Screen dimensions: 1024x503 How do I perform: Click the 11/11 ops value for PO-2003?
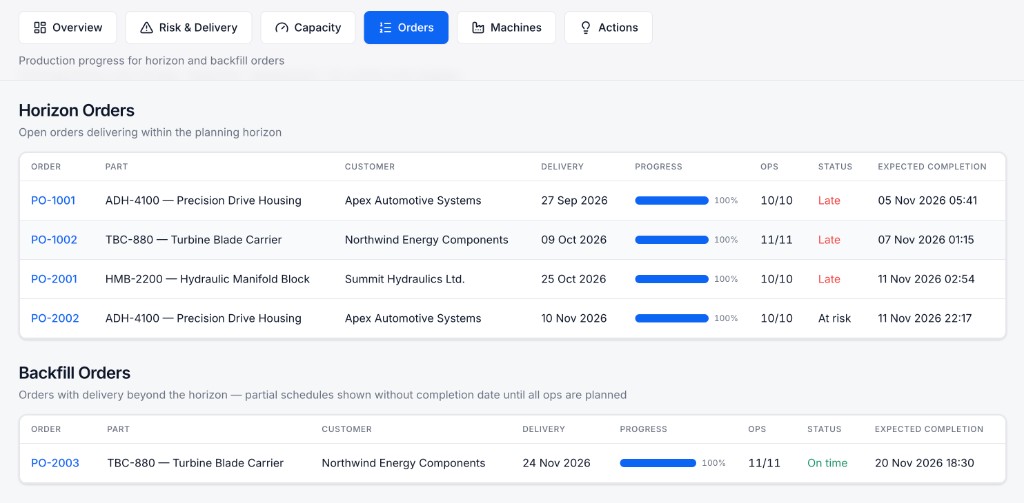pyautogui.click(x=764, y=463)
